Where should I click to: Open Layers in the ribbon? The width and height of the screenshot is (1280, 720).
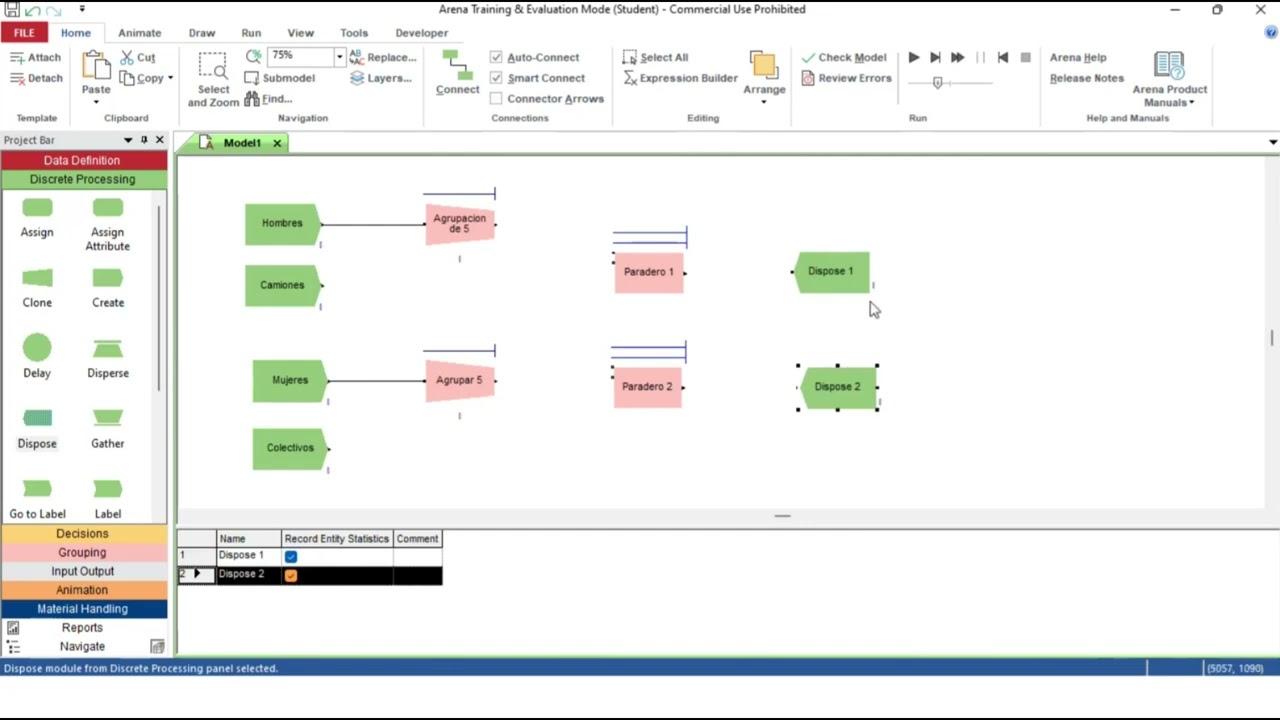pos(380,78)
